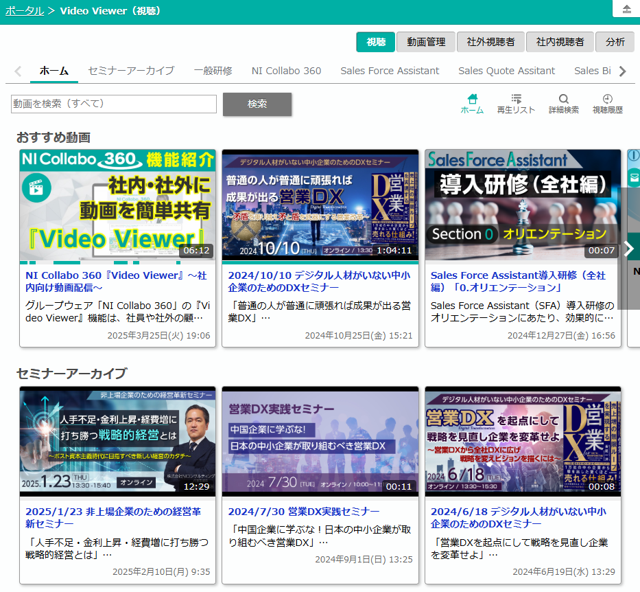640x592 pixels.
Task: Open the 2024/7/30 営業DX実践セミナー link
Action: pos(304,512)
